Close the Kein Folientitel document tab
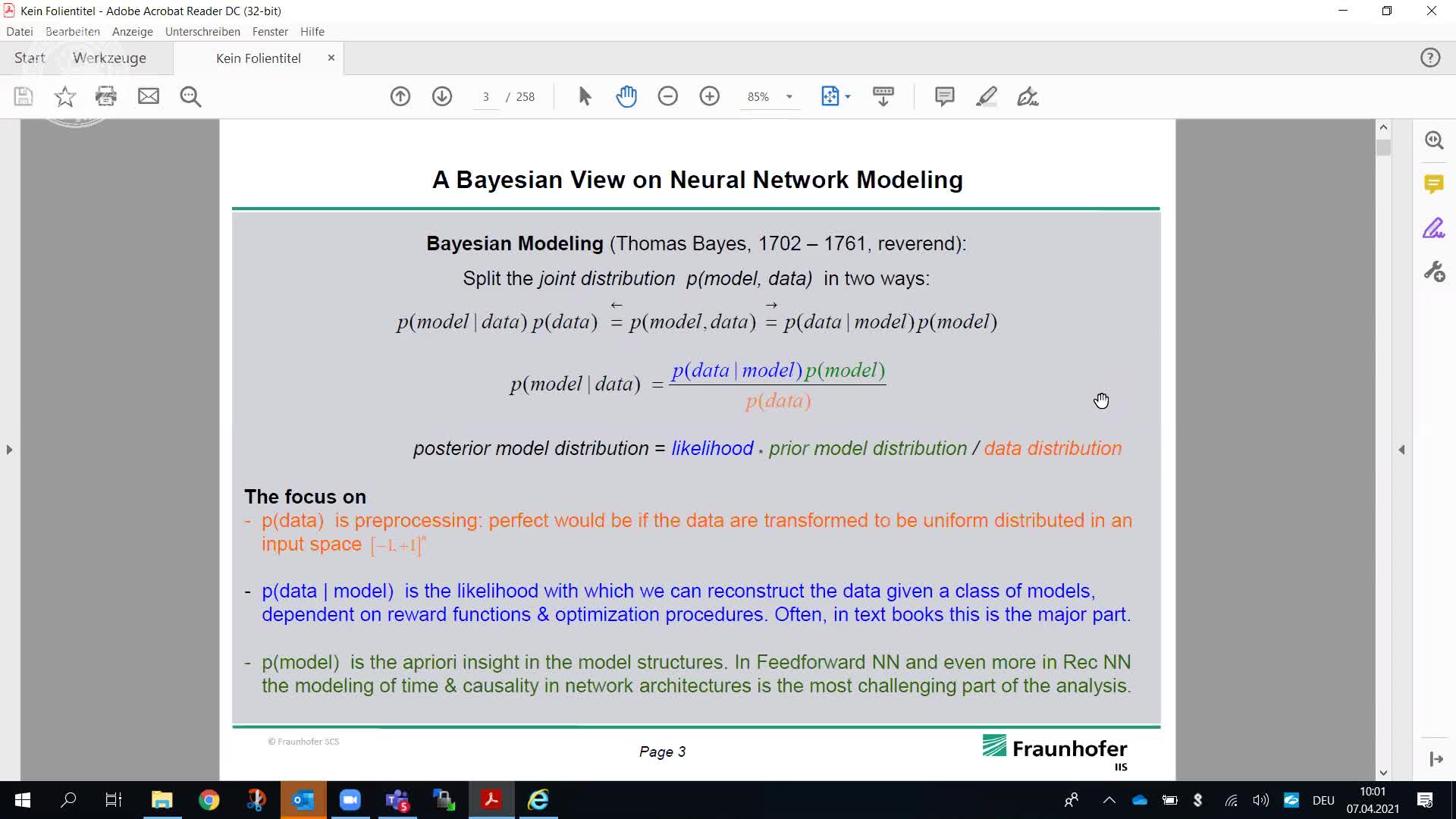 point(331,58)
